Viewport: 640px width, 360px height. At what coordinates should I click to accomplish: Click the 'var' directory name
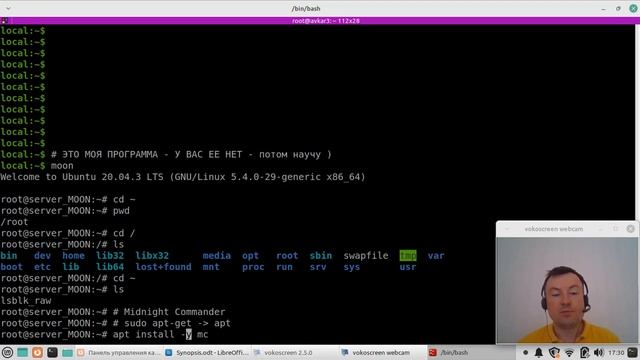tap(436, 256)
